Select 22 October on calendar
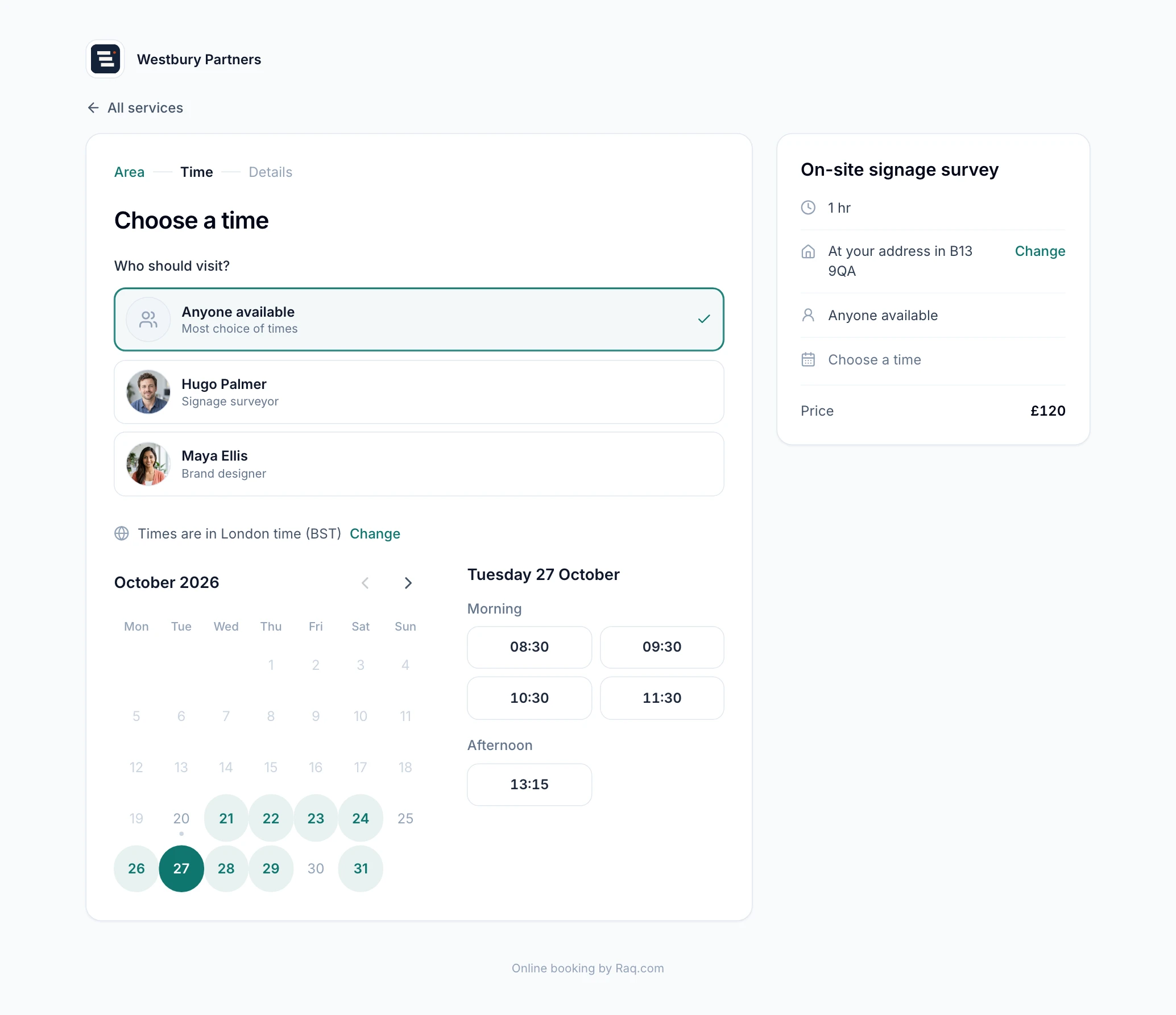Viewport: 1176px width, 1015px height. (x=271, y=818)
